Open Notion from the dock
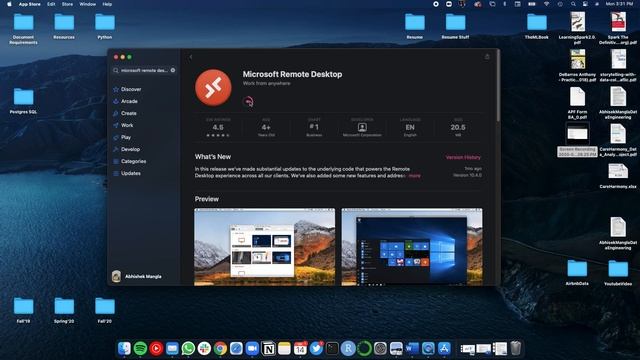 [268, 348]
